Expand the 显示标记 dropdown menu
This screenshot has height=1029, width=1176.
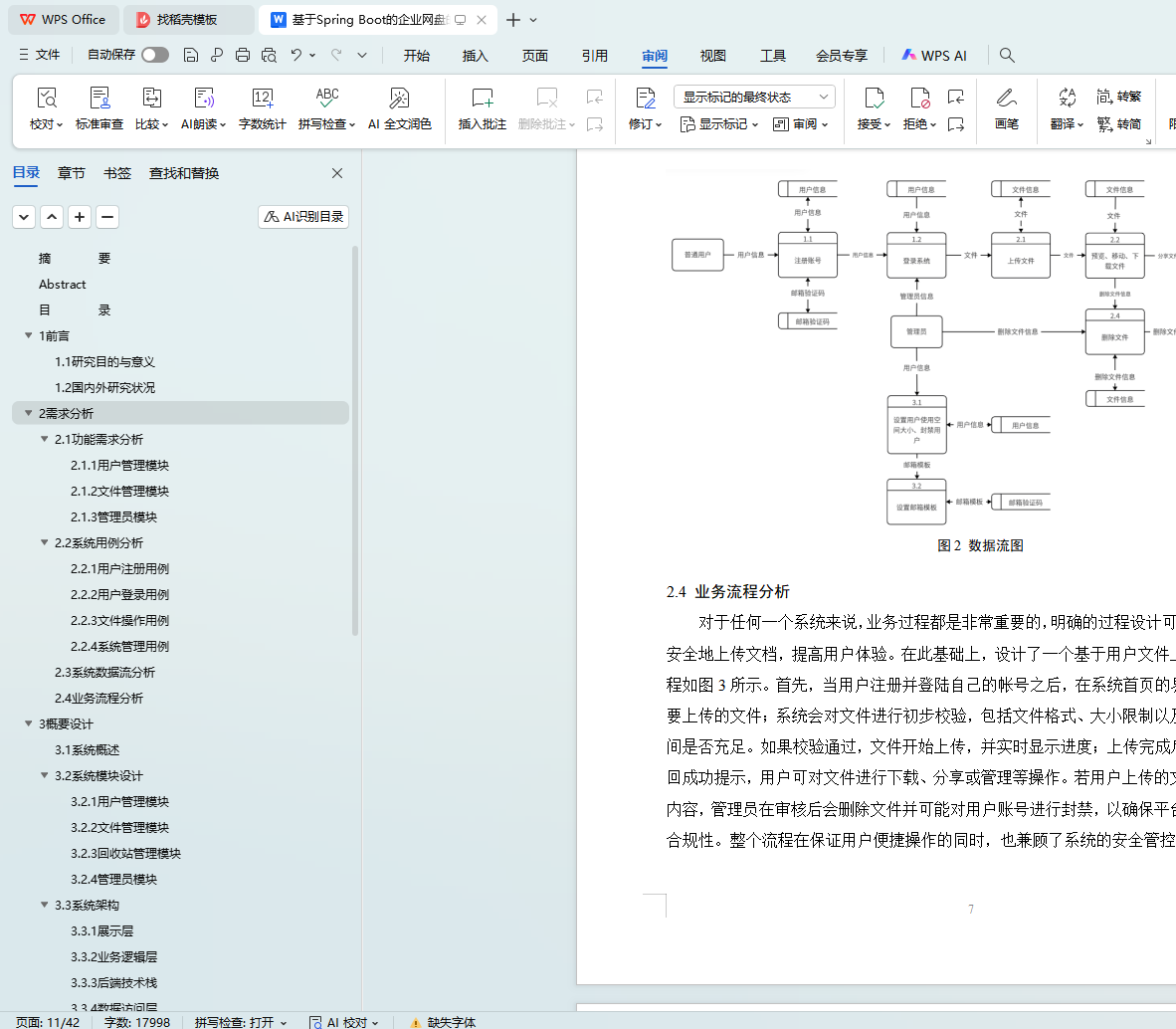click(719, 124)
